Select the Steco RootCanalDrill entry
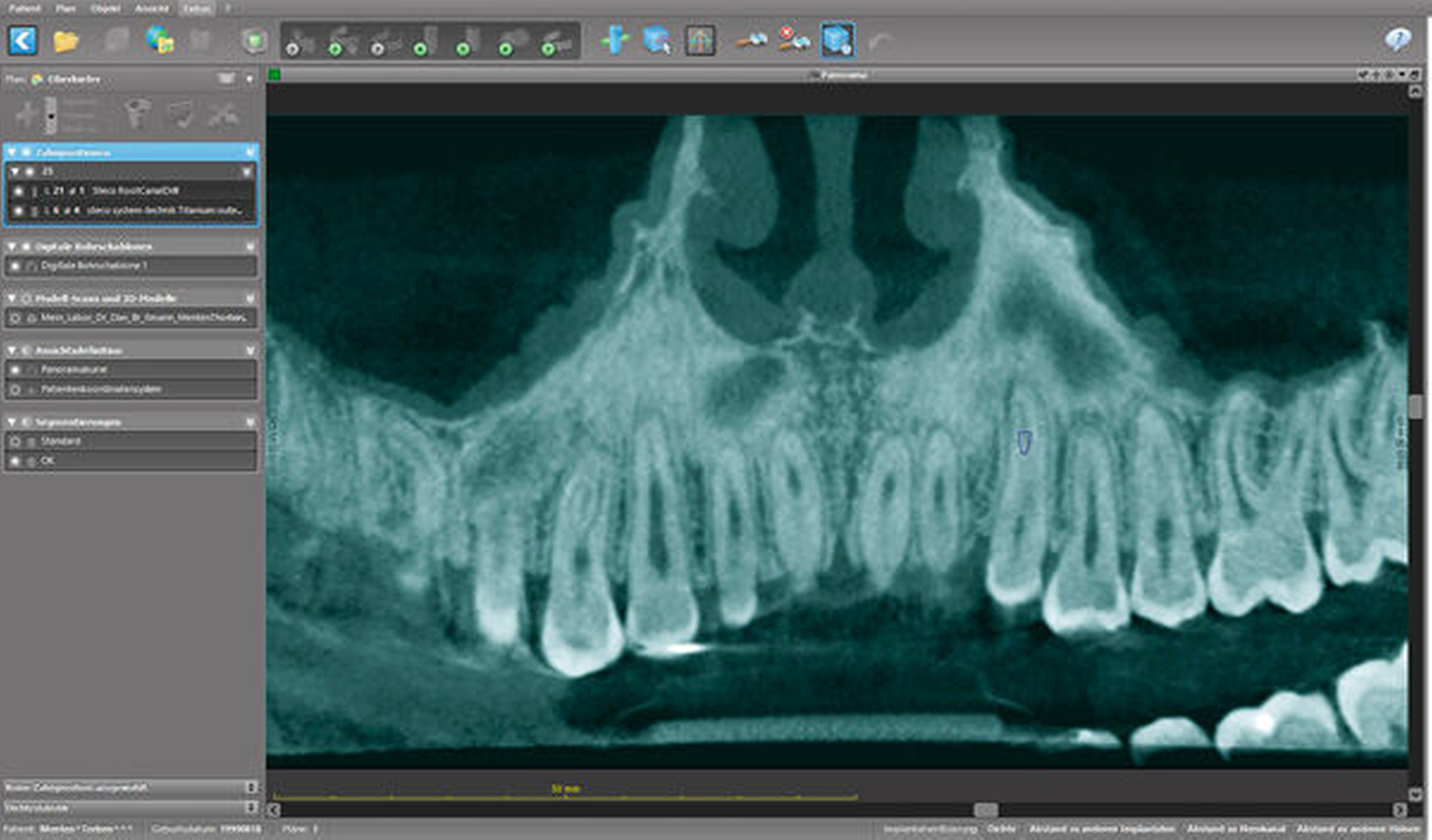Viewport: 1432px width, 840px height. [136, 191]
